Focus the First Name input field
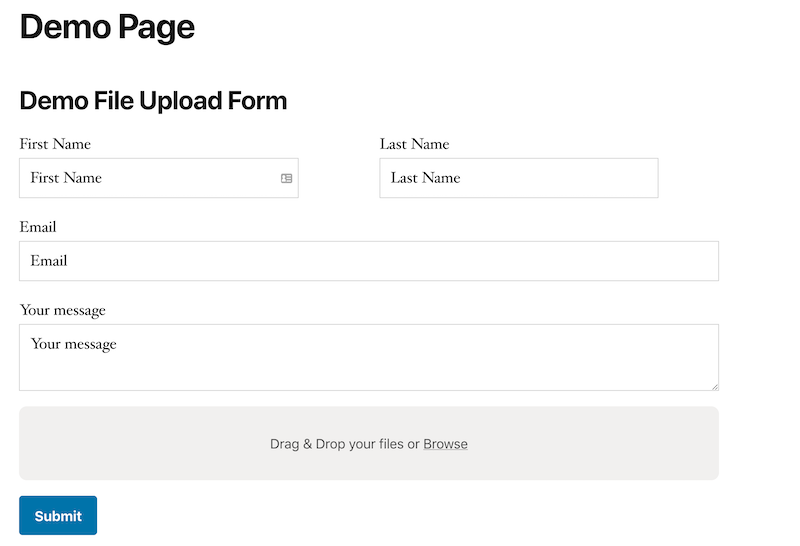This screenshot has width=800, height=546. pyautogui.click(x=159, y=178)
